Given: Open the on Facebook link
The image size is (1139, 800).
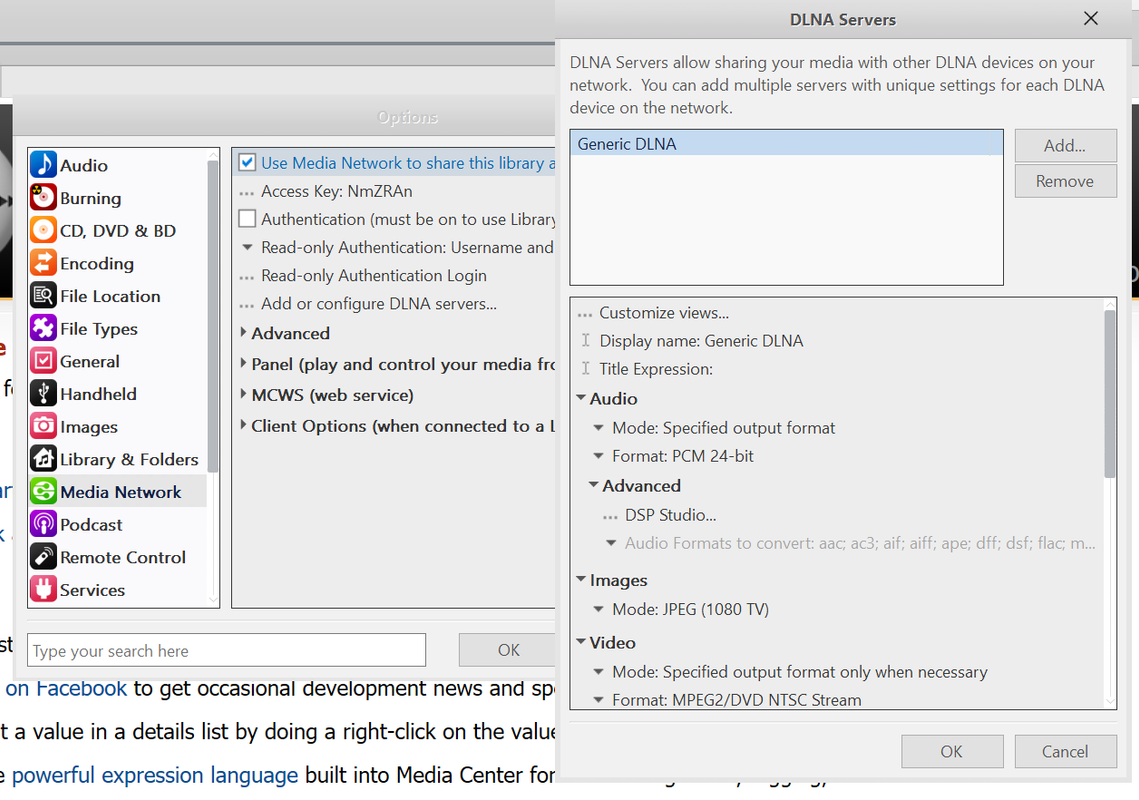Looking at the screenshot, I should point(66,688).
